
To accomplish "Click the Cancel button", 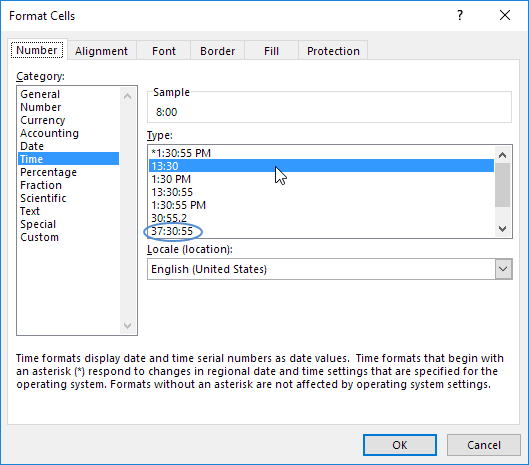I will (484, 445).
